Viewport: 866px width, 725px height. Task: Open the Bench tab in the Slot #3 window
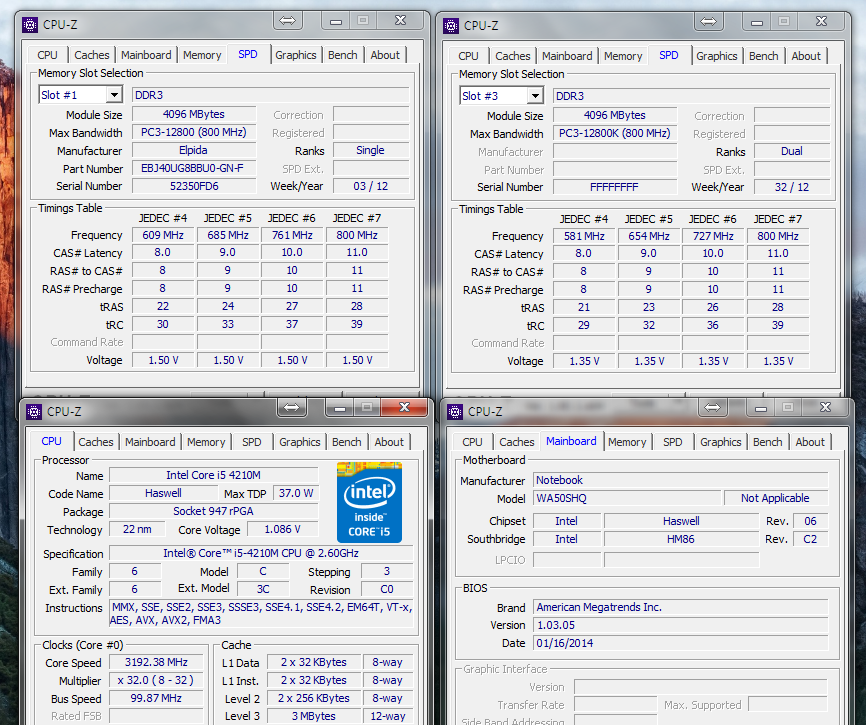763,56
